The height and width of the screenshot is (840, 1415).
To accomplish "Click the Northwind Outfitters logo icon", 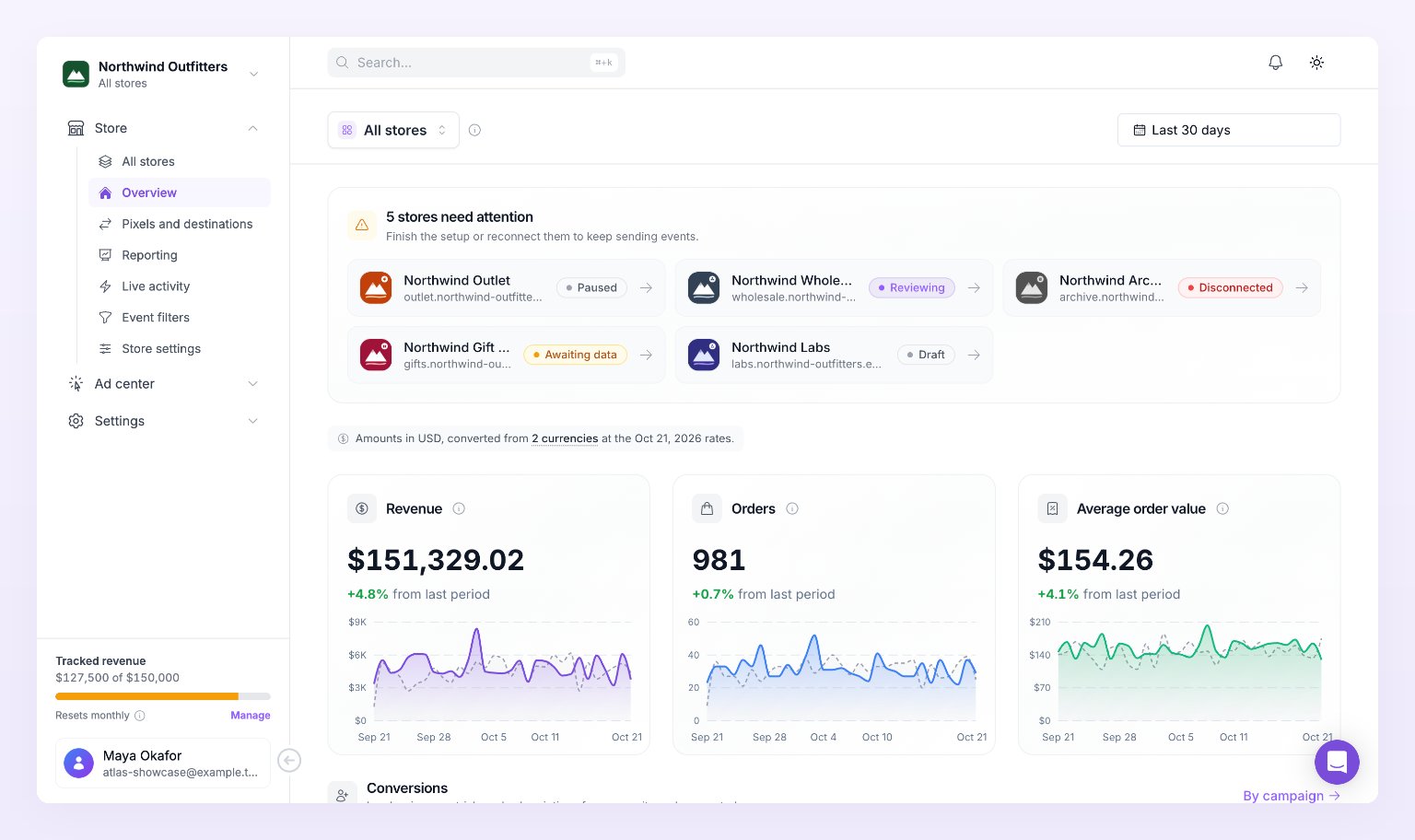I will click(x=76, y=74).
